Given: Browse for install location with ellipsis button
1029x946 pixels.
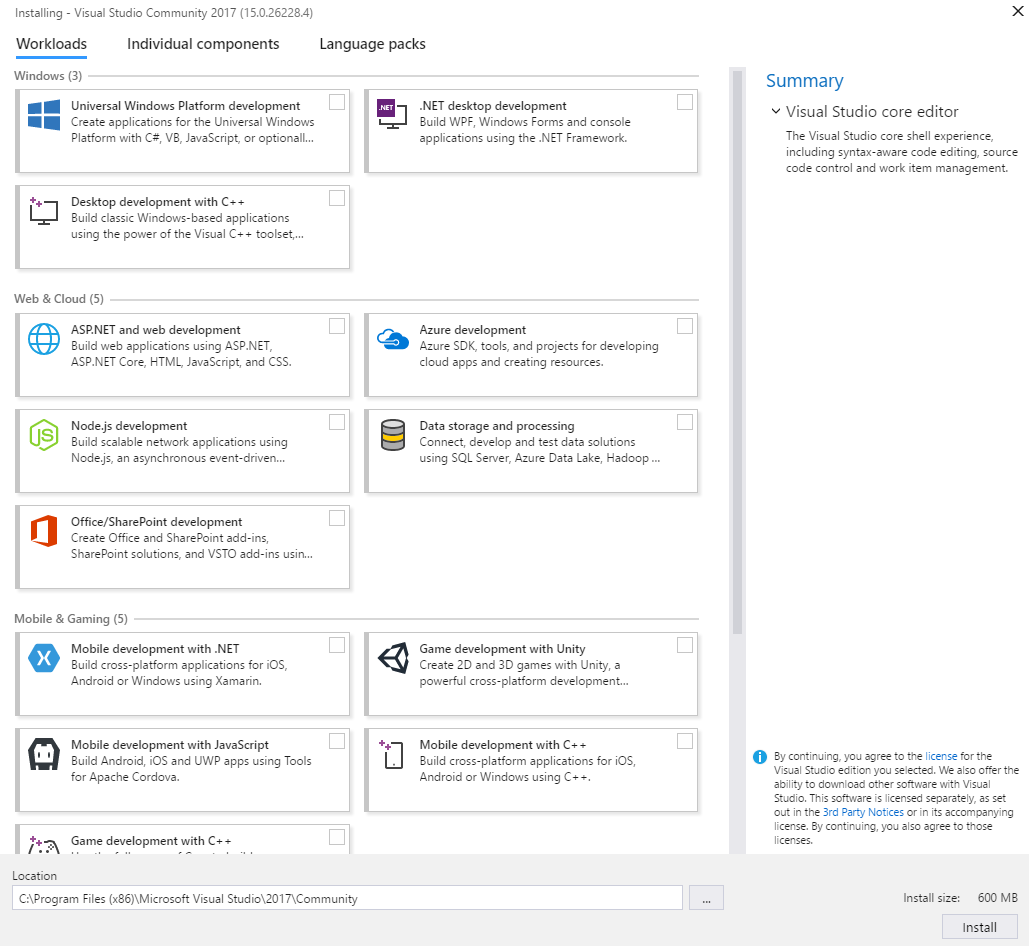Looking at the screenshot, I should tap(706, 898).
